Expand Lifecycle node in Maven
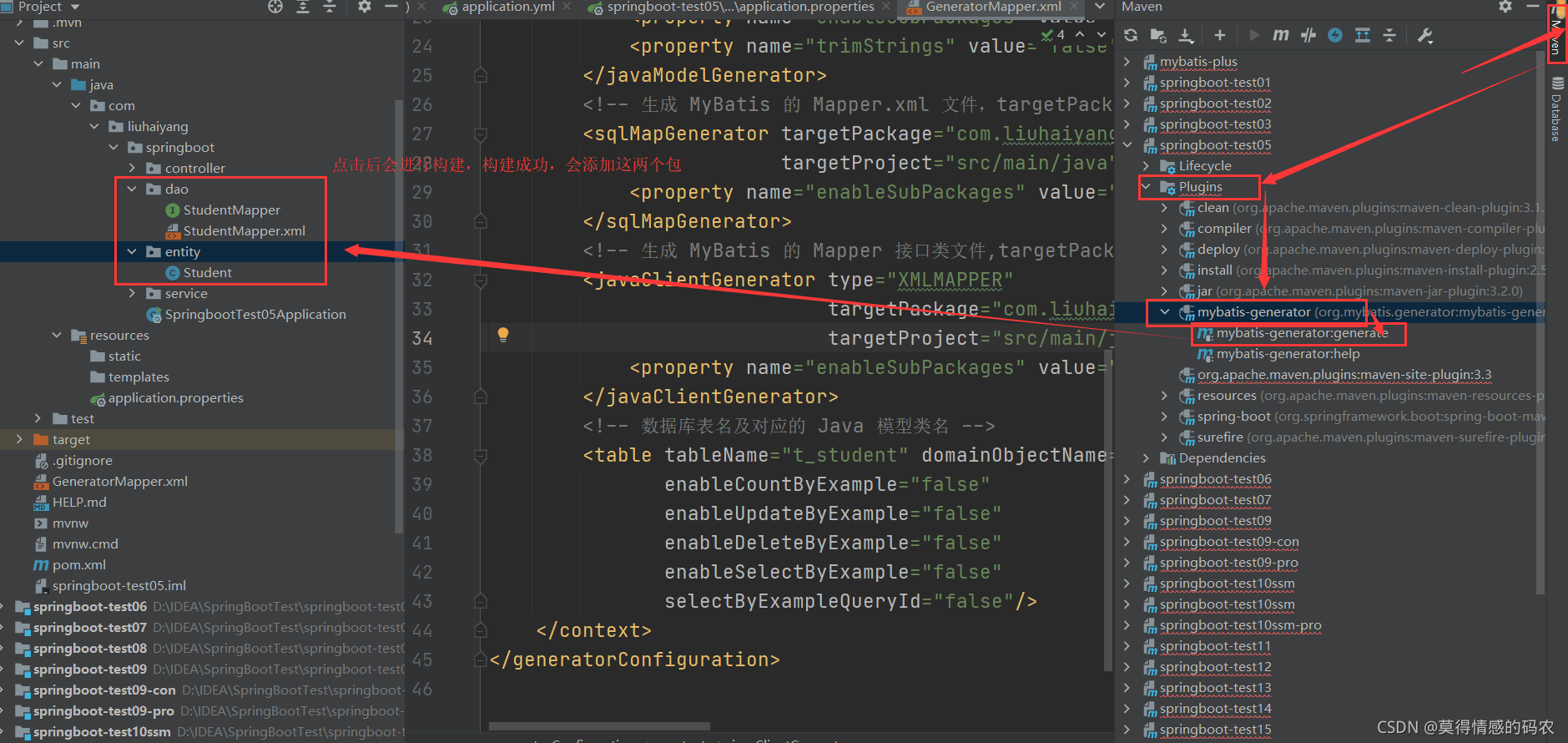Image resolution: width=1568 pixels, height=743 pixels. [1147, 166]
